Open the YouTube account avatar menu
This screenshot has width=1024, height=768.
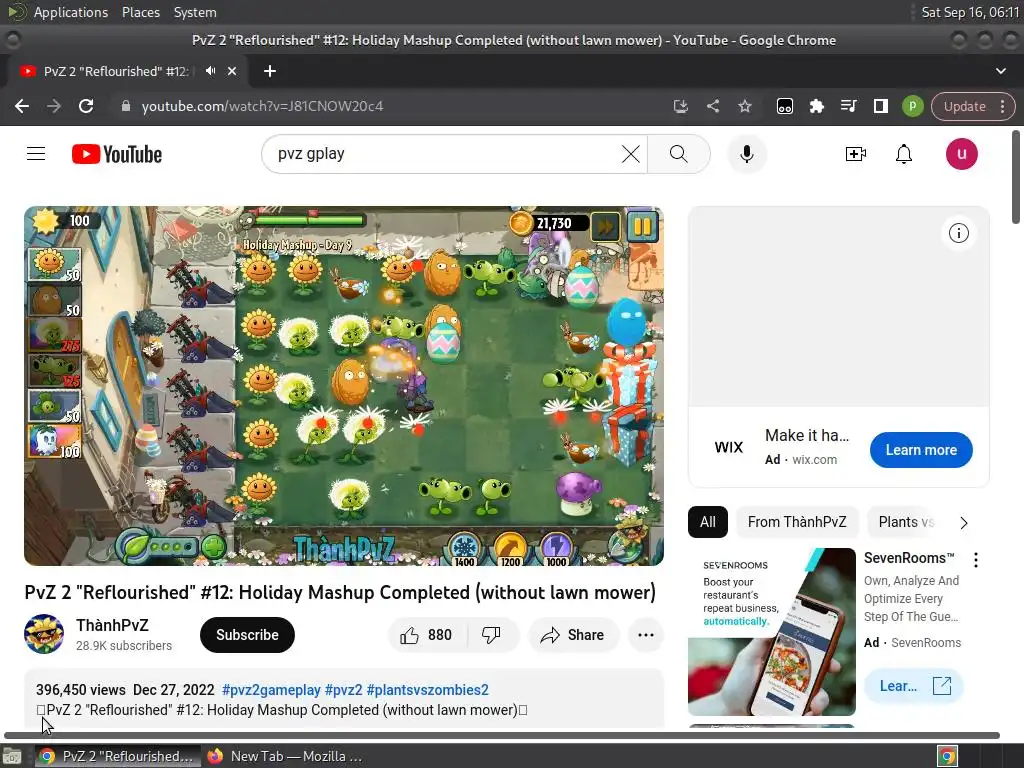[x=961, y=154]
